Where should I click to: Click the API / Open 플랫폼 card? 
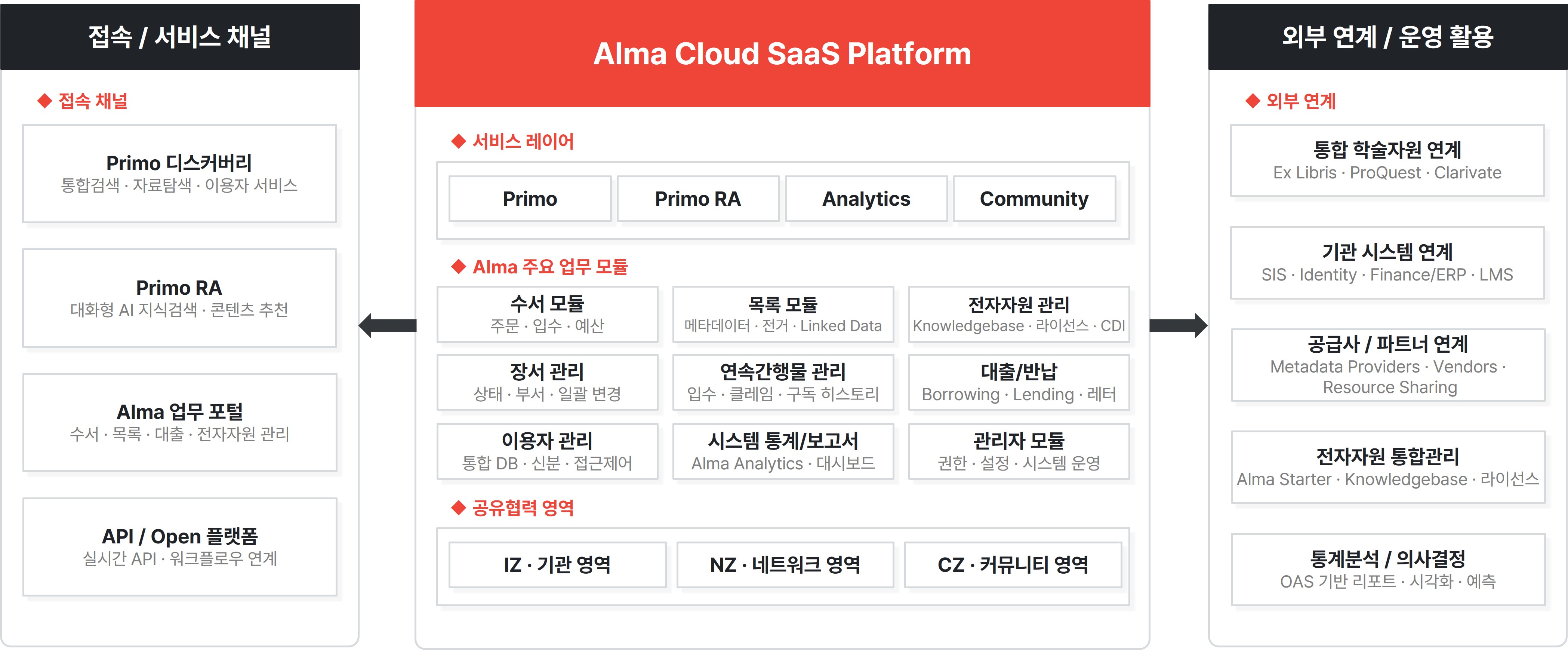(x=179, y=546)
